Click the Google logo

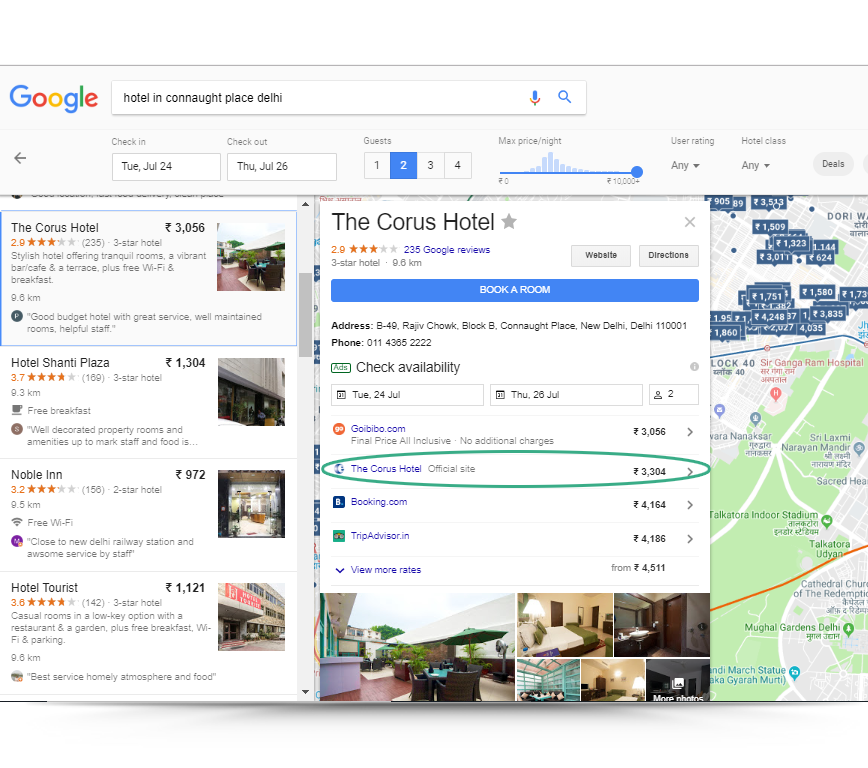point(54,99)
